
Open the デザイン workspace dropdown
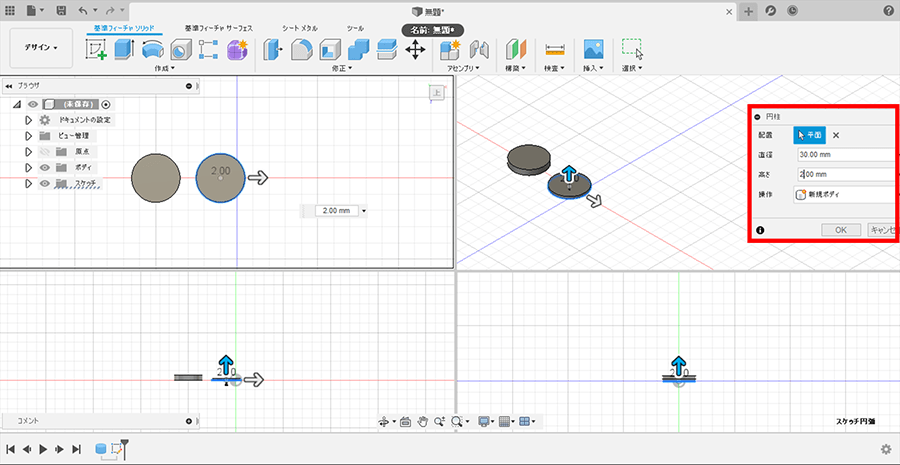click(x=41, y=47)
